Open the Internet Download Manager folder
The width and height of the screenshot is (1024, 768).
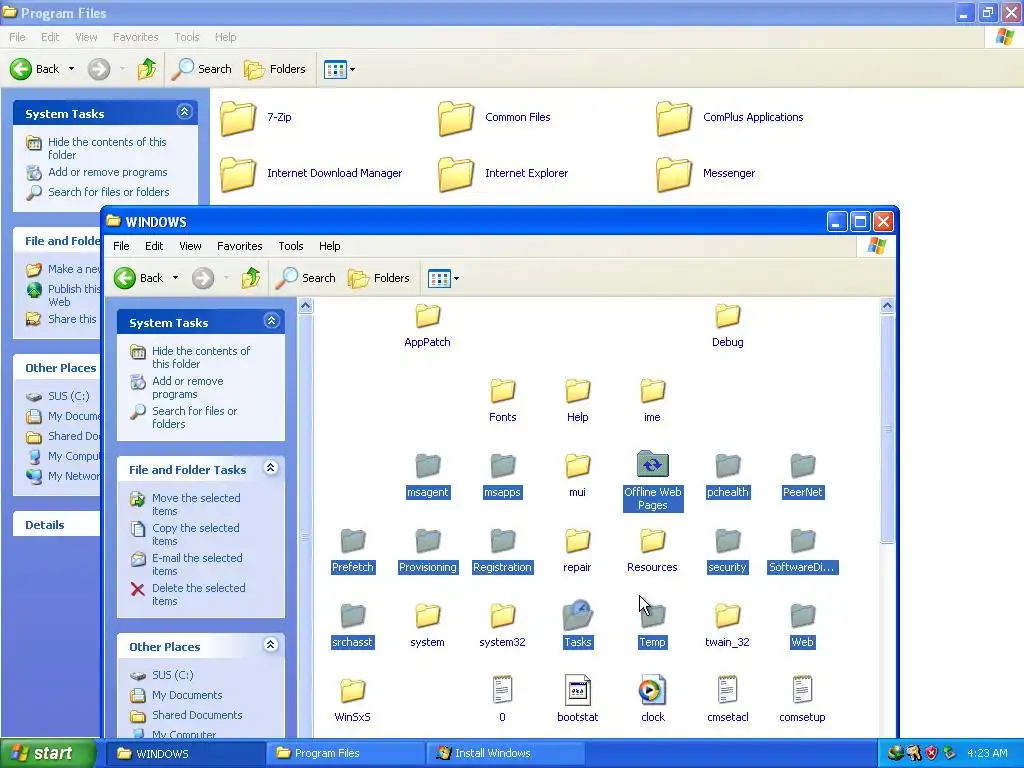[x=311, y=173]
